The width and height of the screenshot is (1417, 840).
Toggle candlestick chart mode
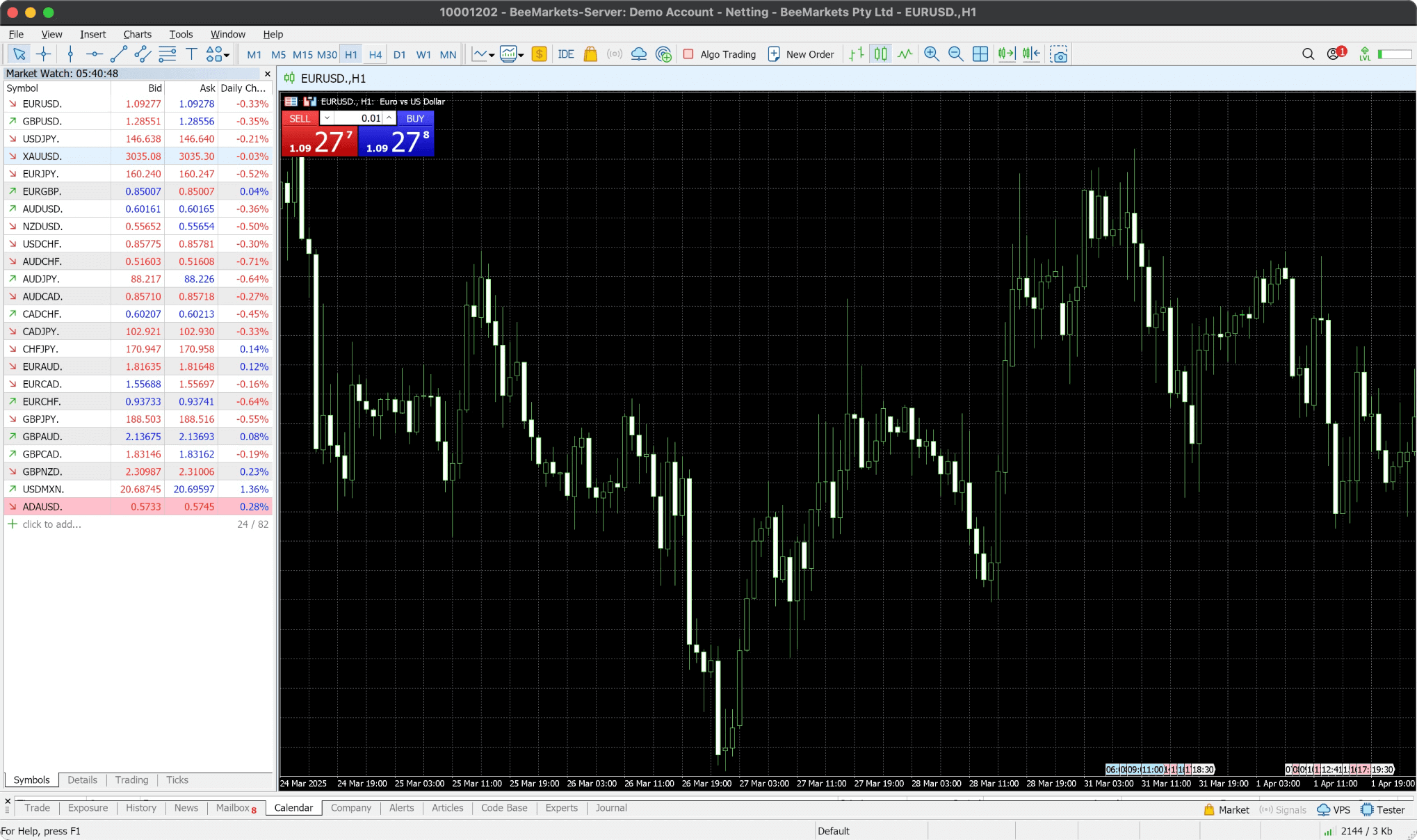point(881,54)
